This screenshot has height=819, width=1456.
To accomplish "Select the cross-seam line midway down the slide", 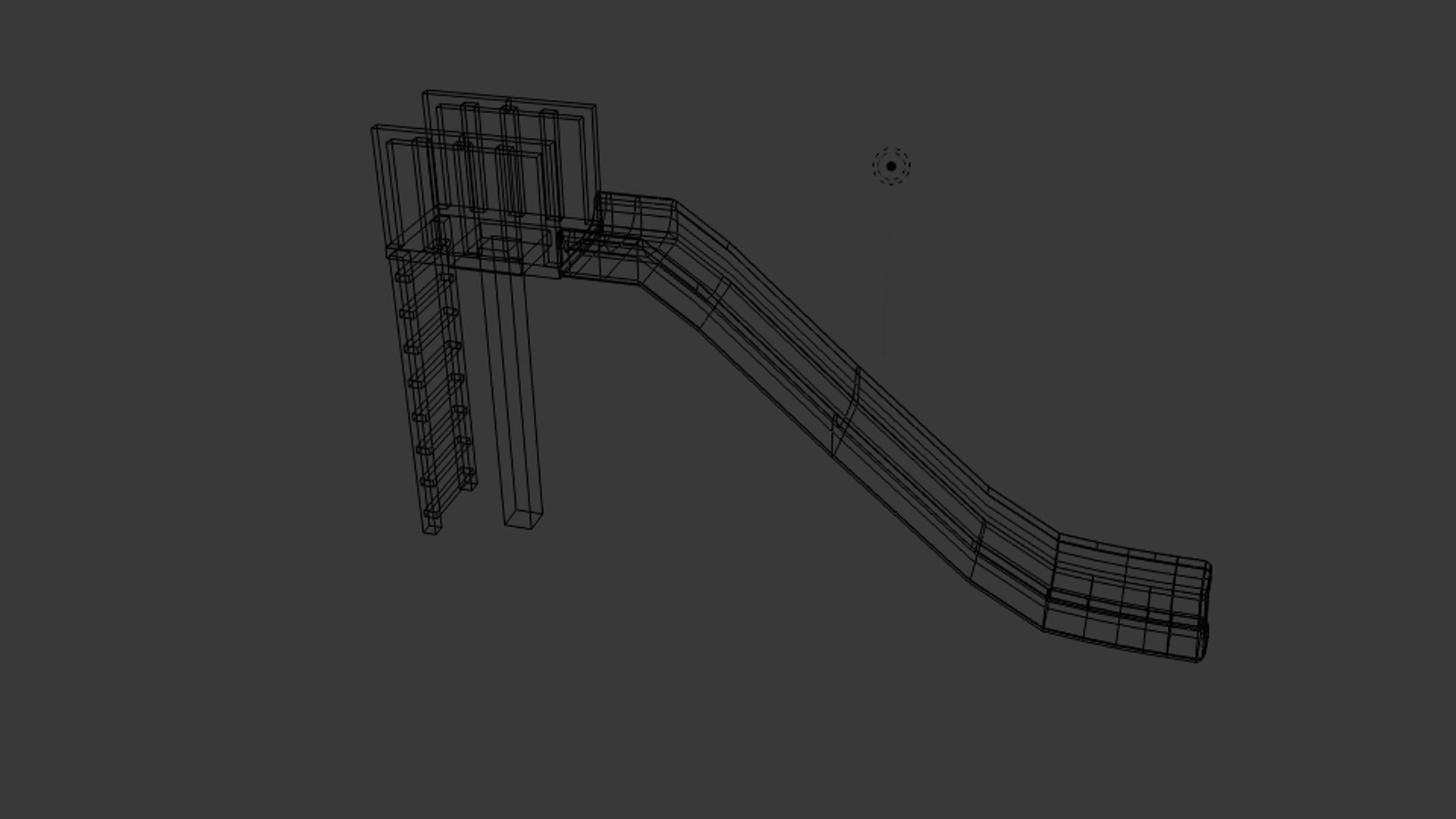I will click(846, 413).
